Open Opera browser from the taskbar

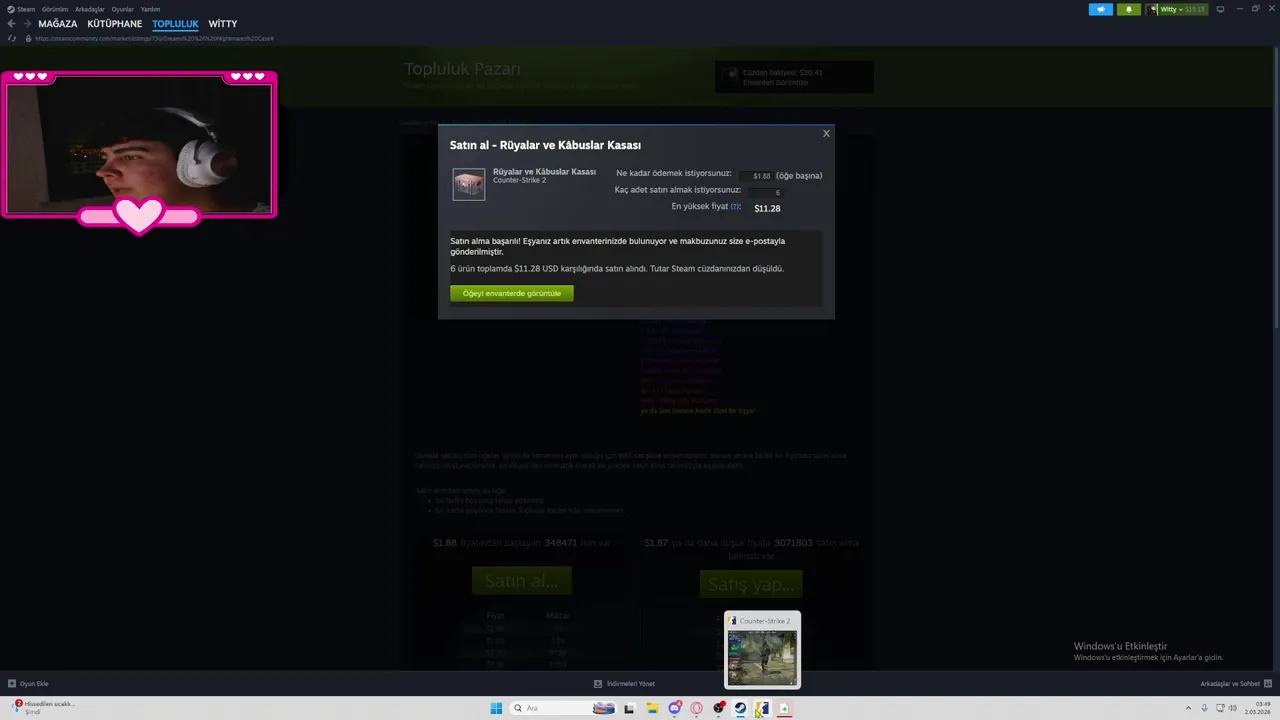(x=696, y=708)
